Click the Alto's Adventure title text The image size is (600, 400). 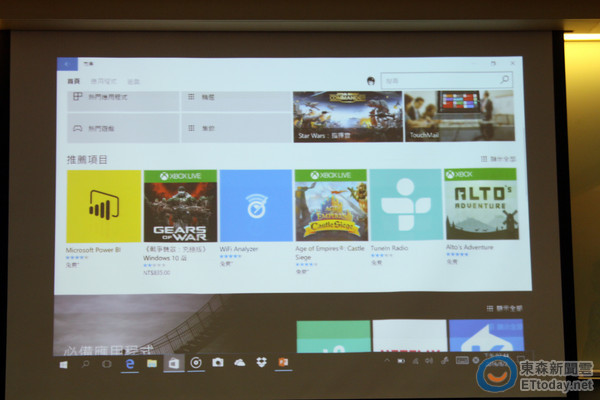[470, 247]
